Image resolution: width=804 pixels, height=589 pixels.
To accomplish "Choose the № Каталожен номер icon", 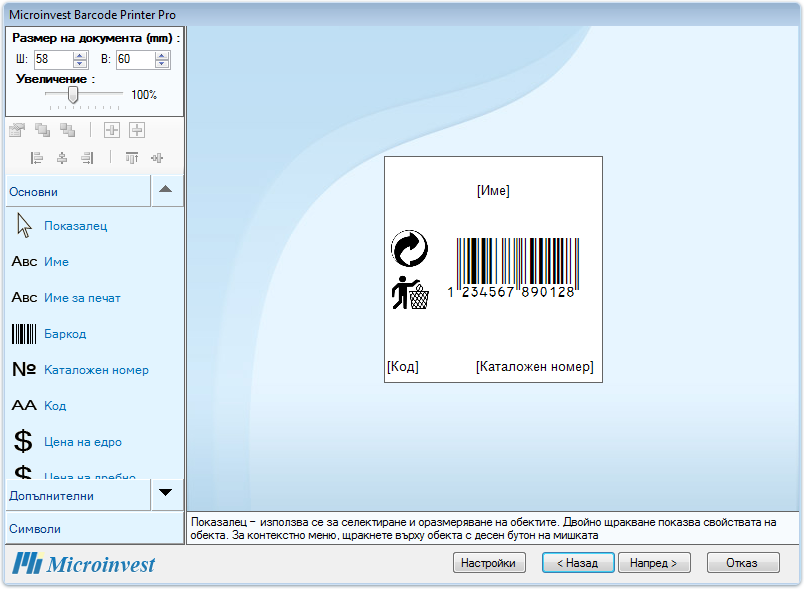I will point(24,369).
